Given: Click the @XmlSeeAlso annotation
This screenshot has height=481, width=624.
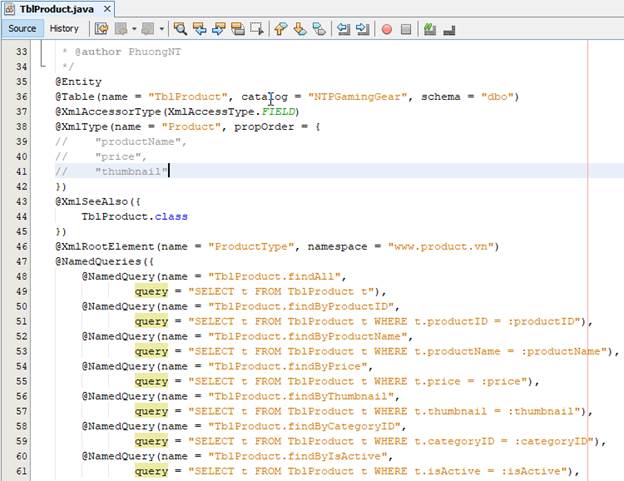Looking at the screenshot, I should [92, 201].
